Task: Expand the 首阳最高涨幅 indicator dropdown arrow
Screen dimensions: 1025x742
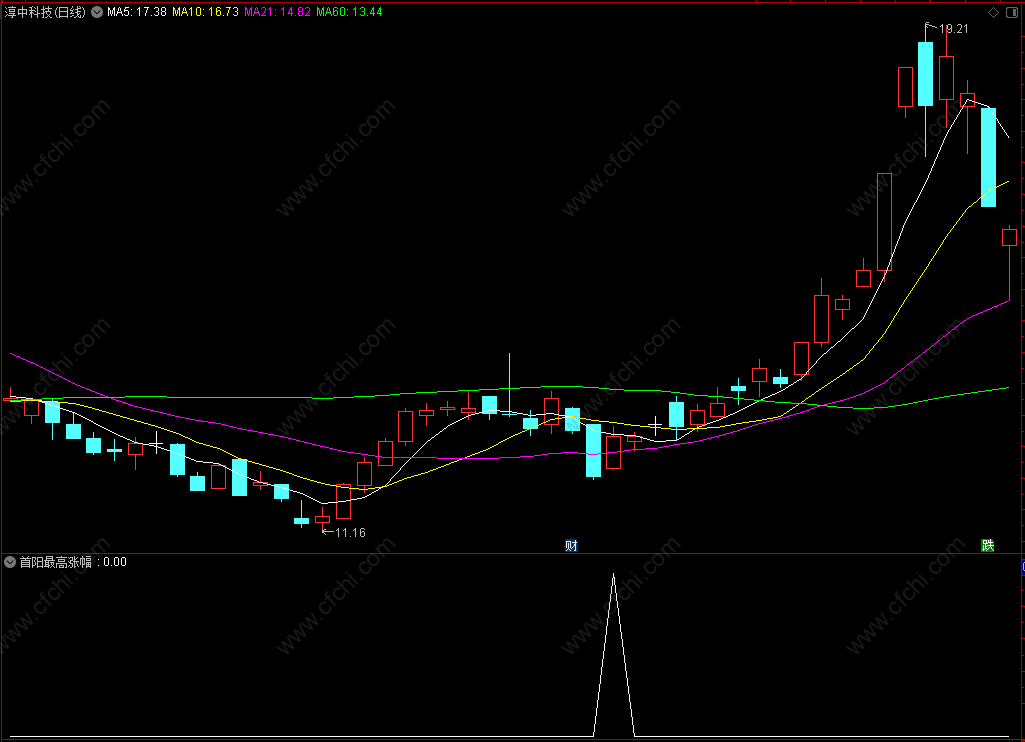Action: pyautogui.click(x=10, y=562)
